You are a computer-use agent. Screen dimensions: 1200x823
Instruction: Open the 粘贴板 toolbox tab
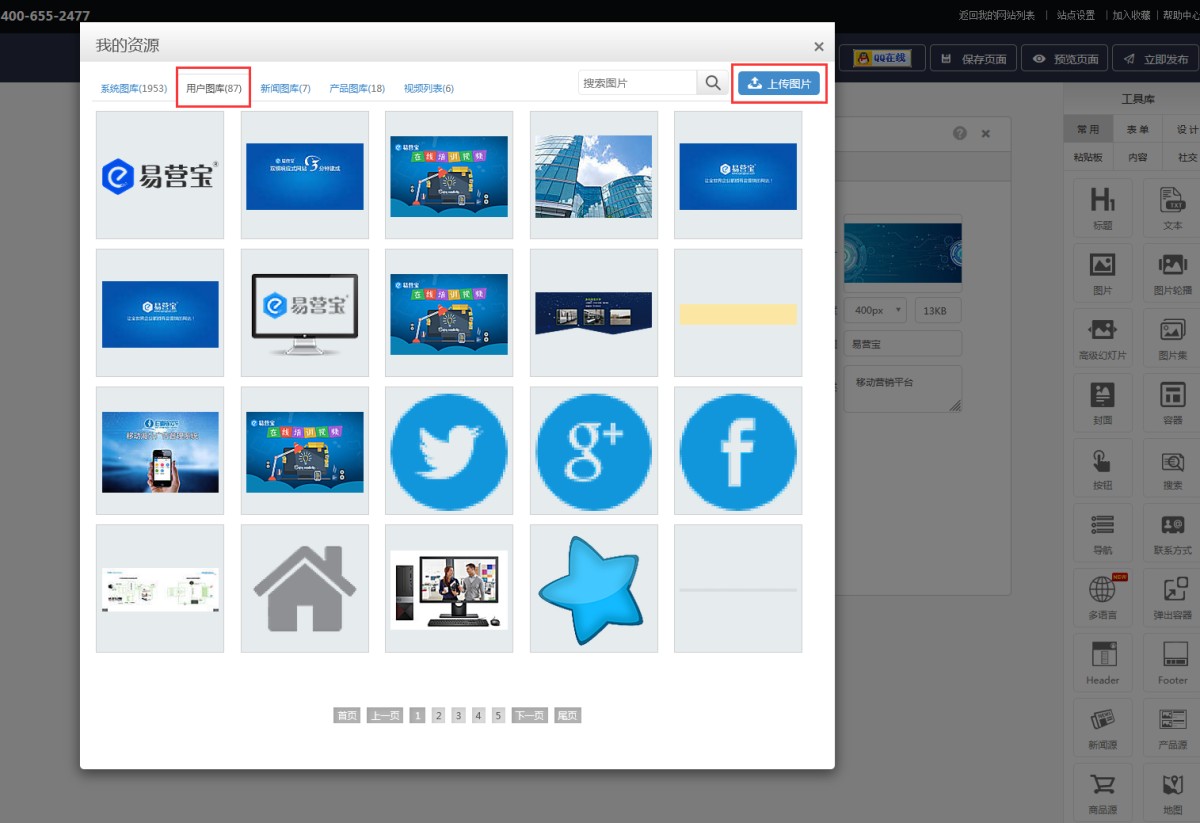coord(1088,157)
